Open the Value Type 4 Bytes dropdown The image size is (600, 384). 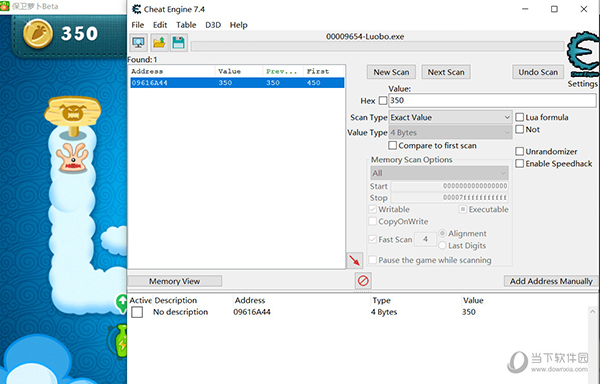(450, 132)
